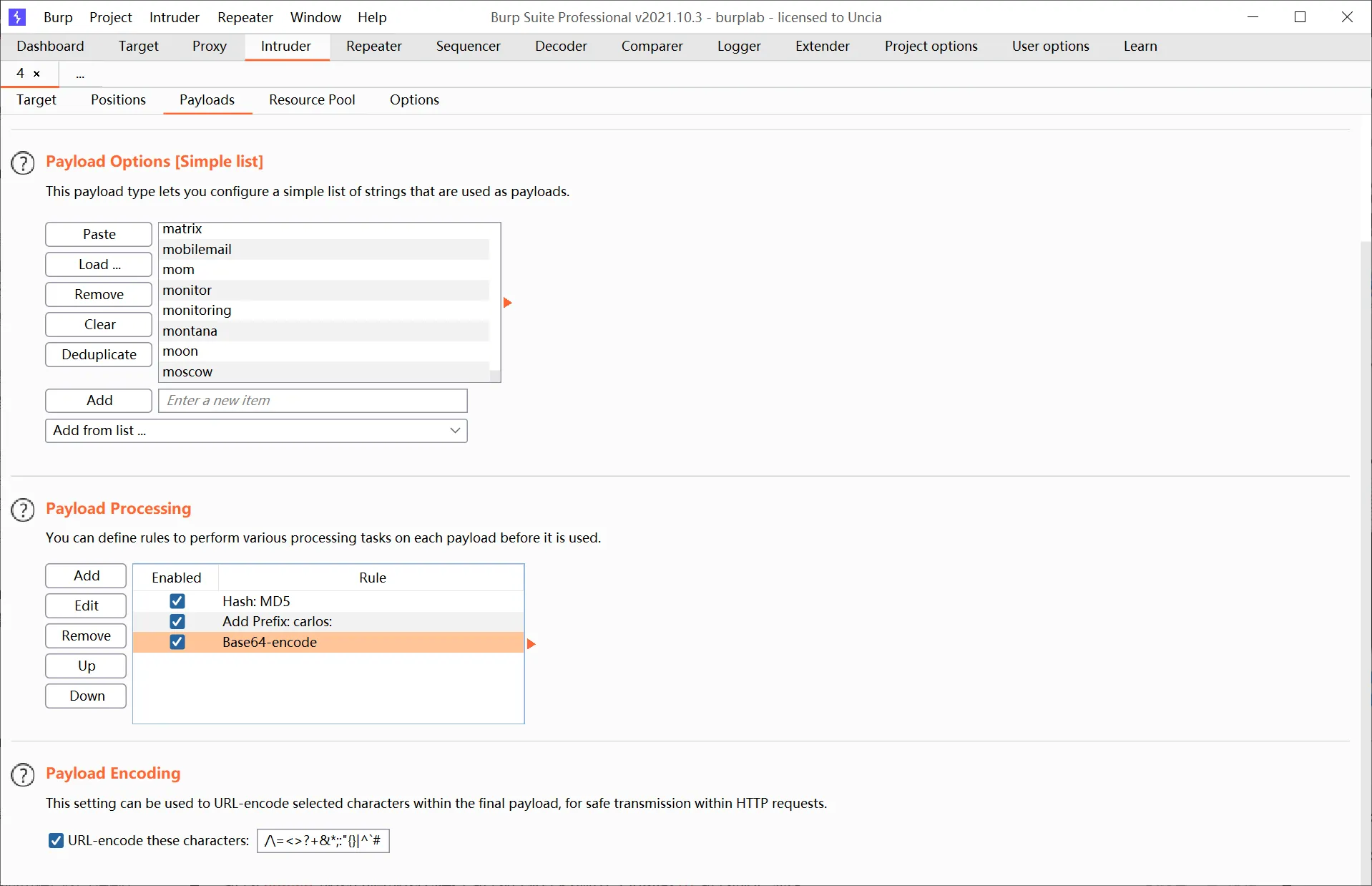Switch to the Comparer tab

pos(652,46)
